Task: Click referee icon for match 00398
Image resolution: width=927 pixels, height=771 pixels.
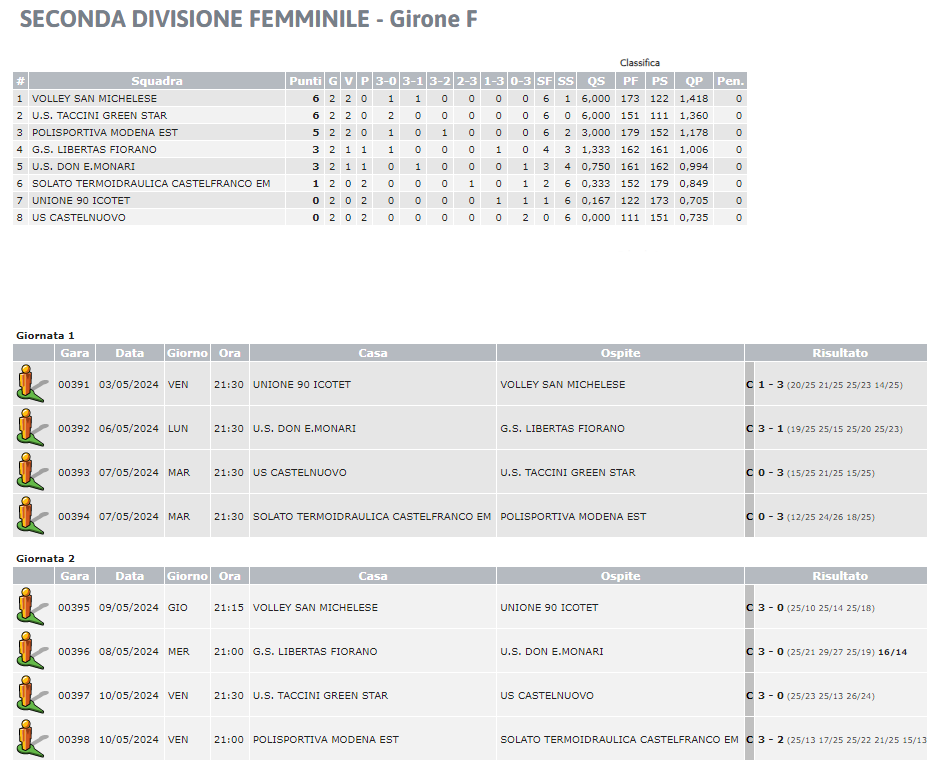Action: tap(32, 738)
